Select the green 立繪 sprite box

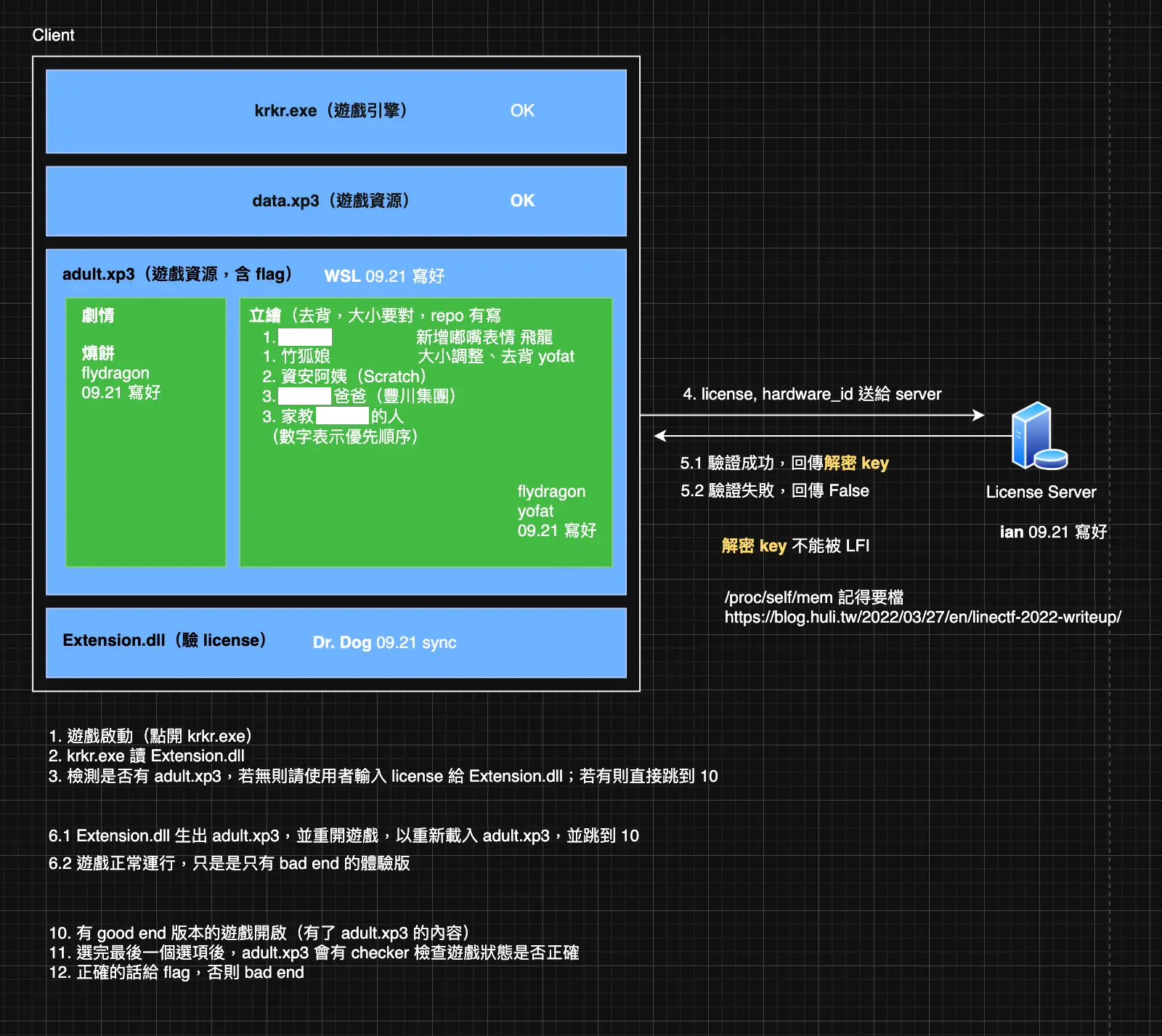point(426,432)
